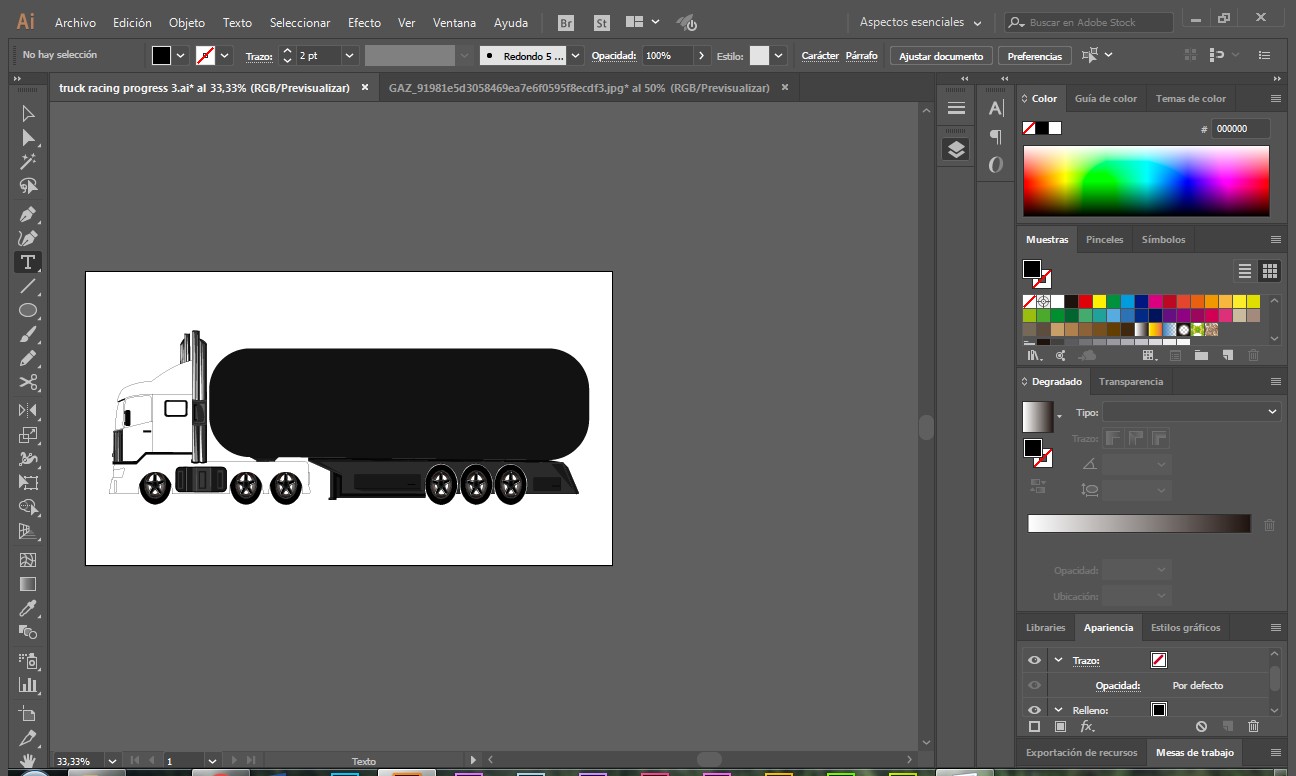
Task: Select the Eyedropper tool
Action: 28,608
